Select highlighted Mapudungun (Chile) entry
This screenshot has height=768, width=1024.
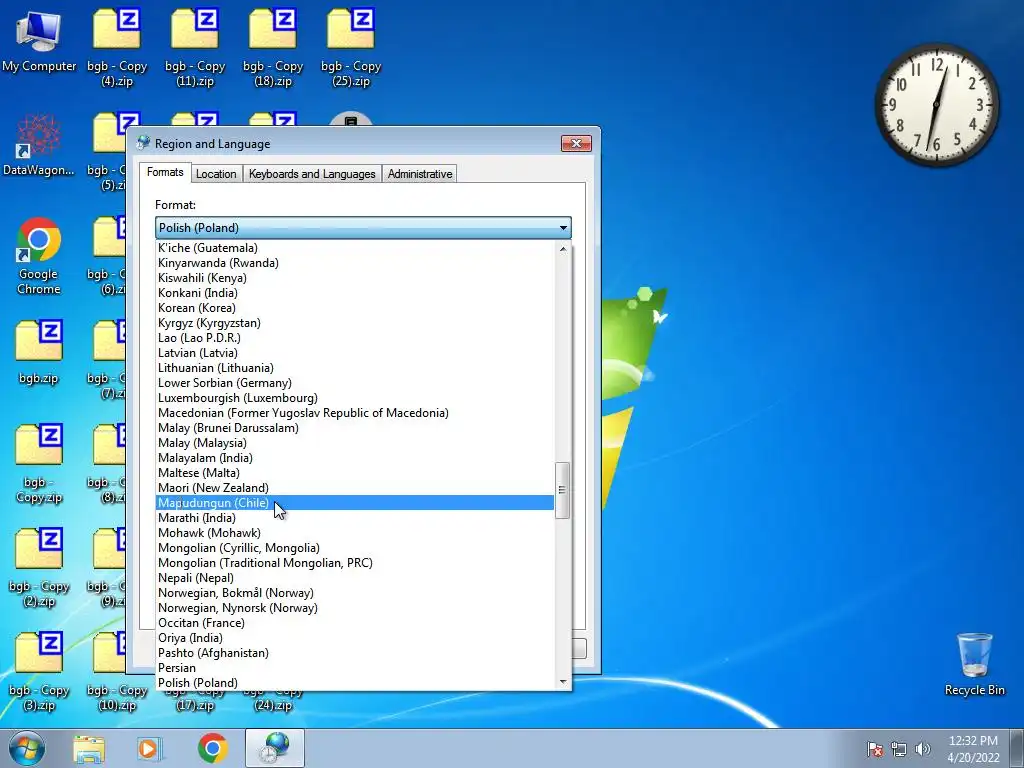click(x=355, y=503)
